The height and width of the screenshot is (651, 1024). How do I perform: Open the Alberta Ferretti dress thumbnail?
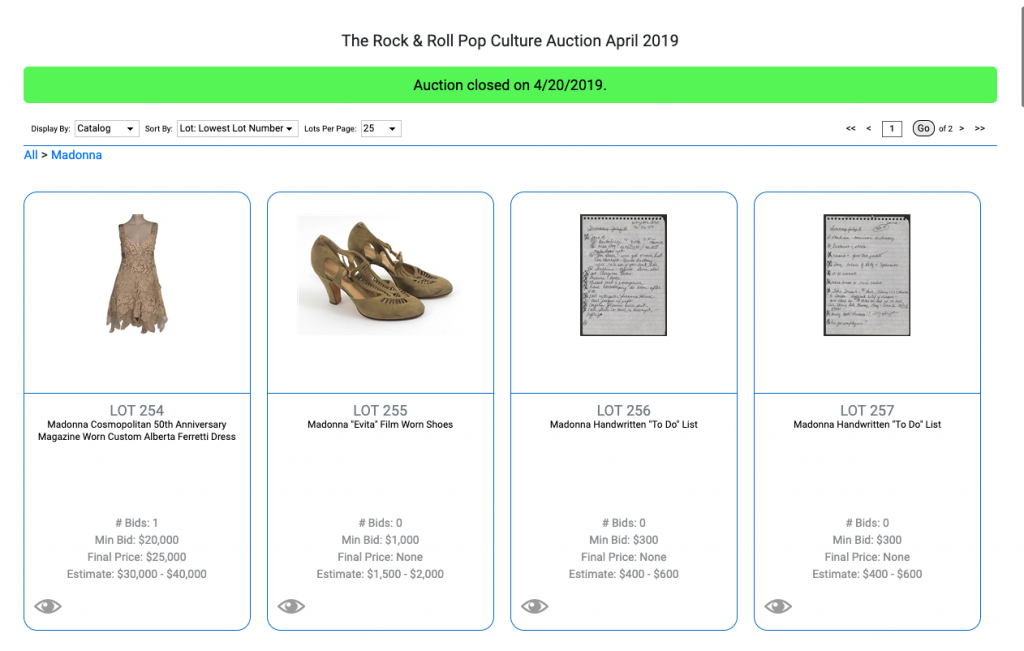137,272
